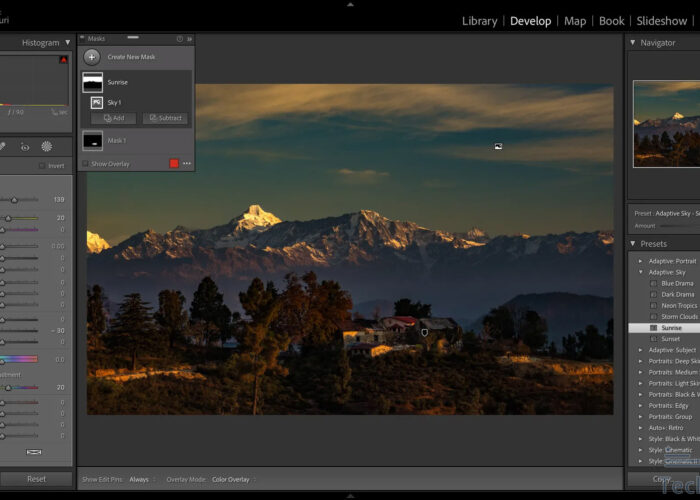Screen dimensions: 700x500
Task: Apply the Storm Clouds preset
Action: pos(679,317)
